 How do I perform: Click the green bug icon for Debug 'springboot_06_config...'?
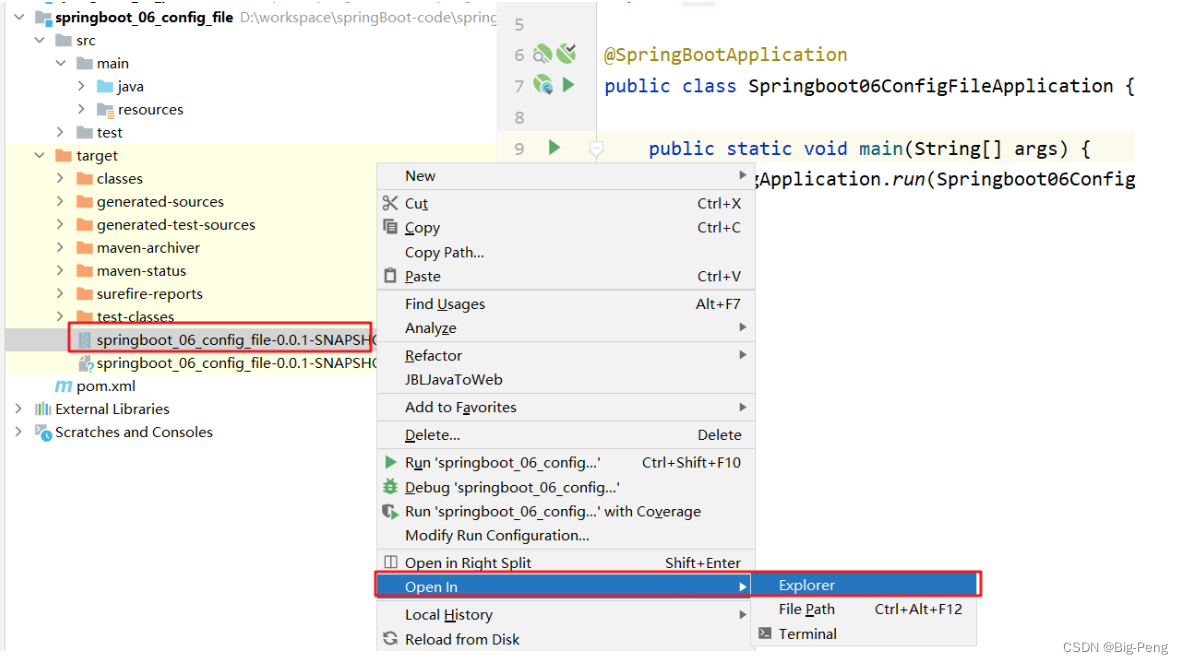tap(393, 487)
